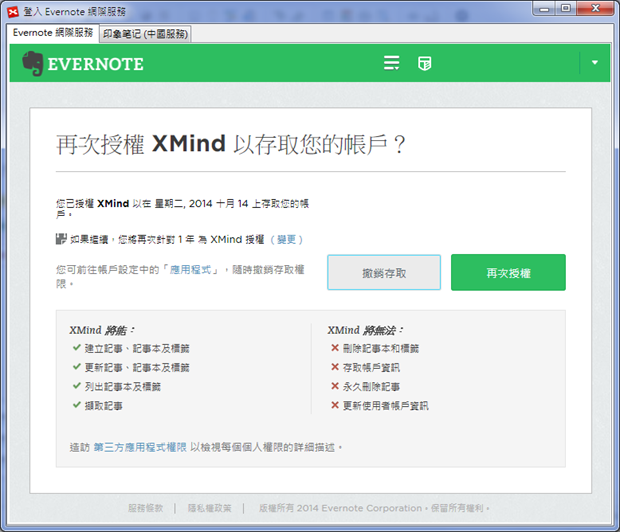This screenshot has height=532, width=620.
Task: Open the 變更 link for authorization duration
Action: (287, 240)
